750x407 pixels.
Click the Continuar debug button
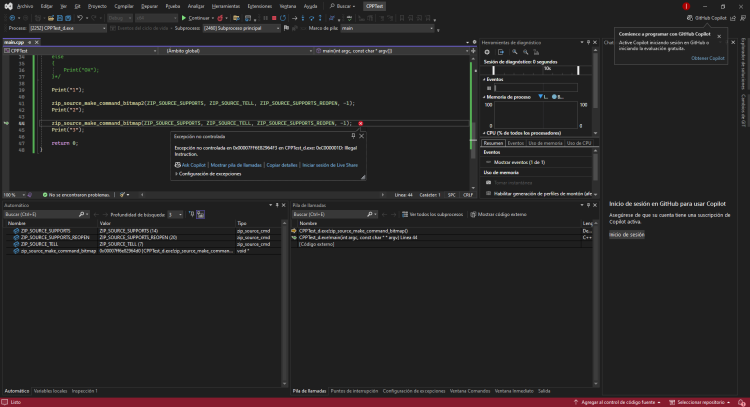pyautogui.click(x=197, y=17)
